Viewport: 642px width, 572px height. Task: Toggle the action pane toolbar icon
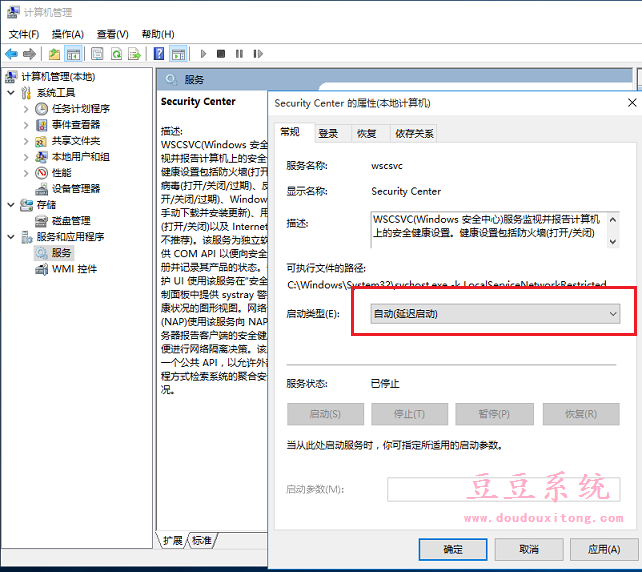click(179, 54)
